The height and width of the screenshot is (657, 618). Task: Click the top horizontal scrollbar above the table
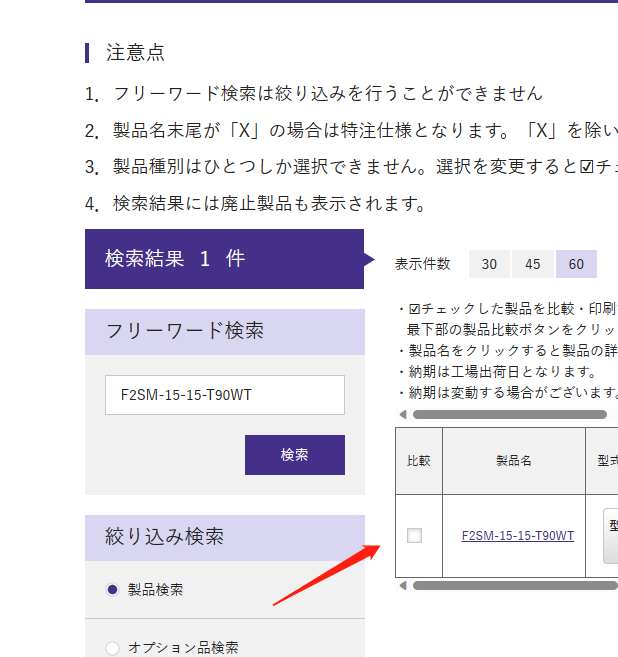pyautogui.click(x=510, y=414)
